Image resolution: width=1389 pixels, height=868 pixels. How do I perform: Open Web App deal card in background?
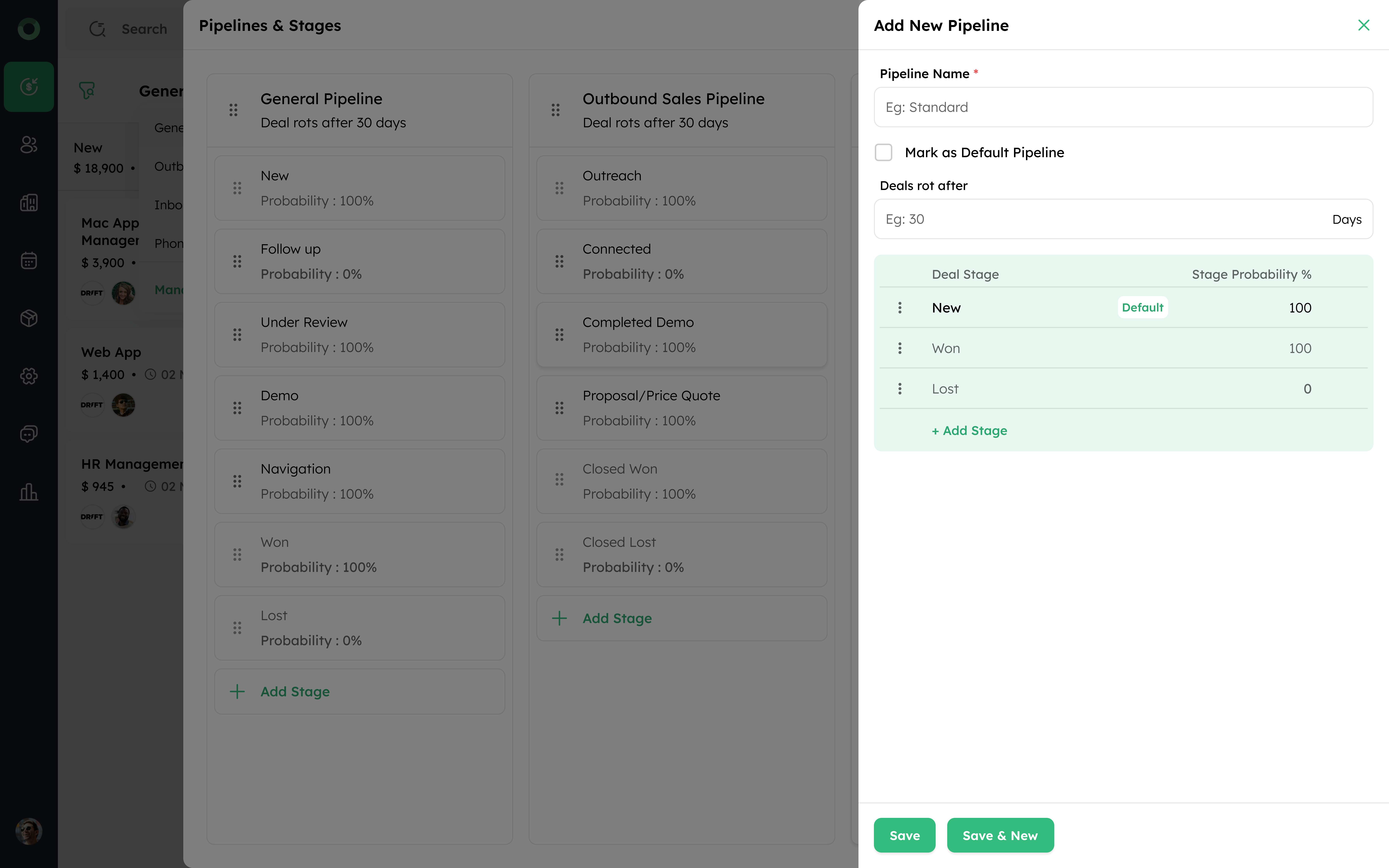(x=125, y=380)
